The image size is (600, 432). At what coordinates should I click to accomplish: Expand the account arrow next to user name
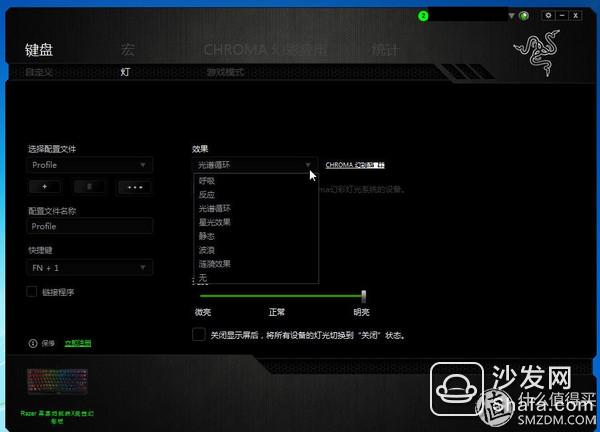click(511, 16)
